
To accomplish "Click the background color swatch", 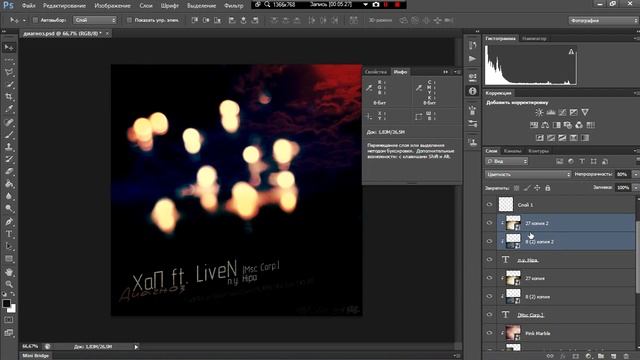I will 12,309.
